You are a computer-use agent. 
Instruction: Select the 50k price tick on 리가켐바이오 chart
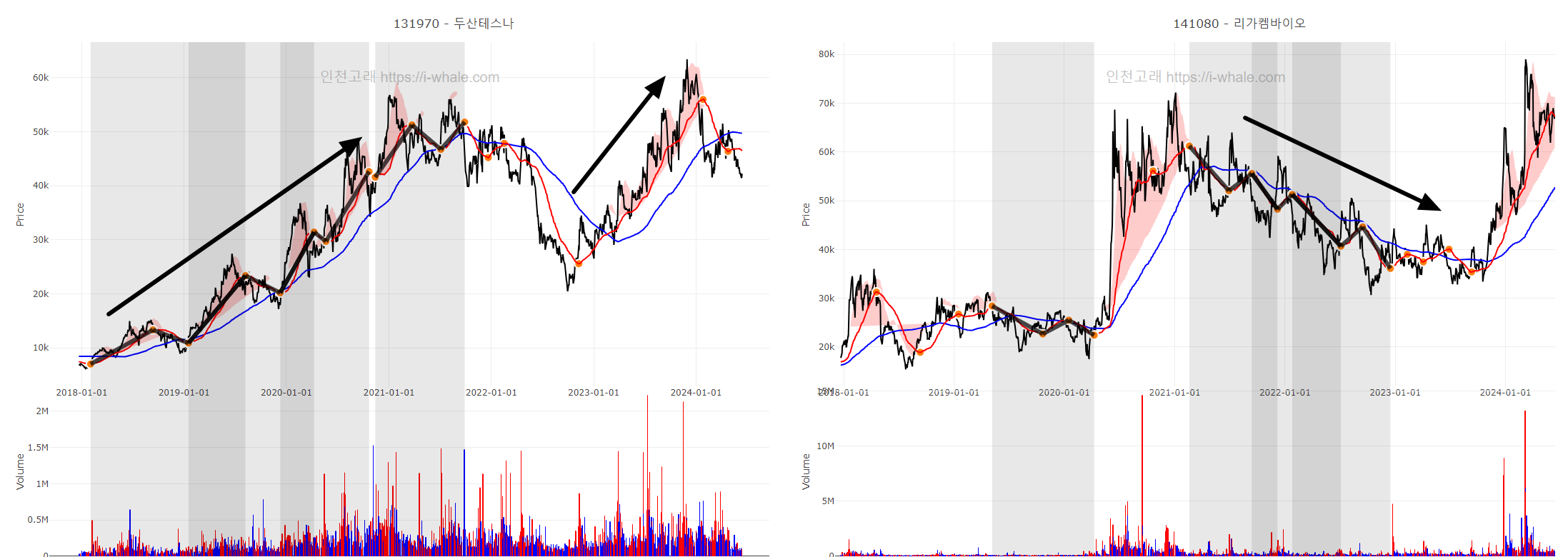827,201
